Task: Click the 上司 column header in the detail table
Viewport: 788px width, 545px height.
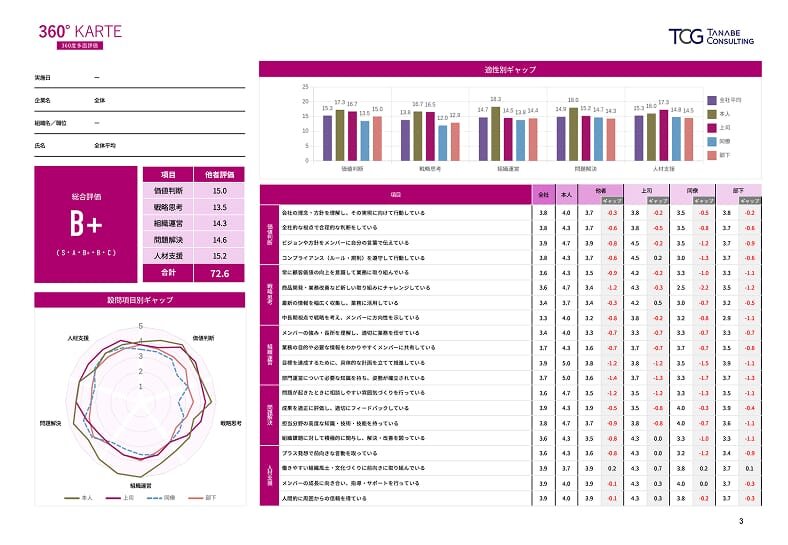Action: (x=647, y=191)
